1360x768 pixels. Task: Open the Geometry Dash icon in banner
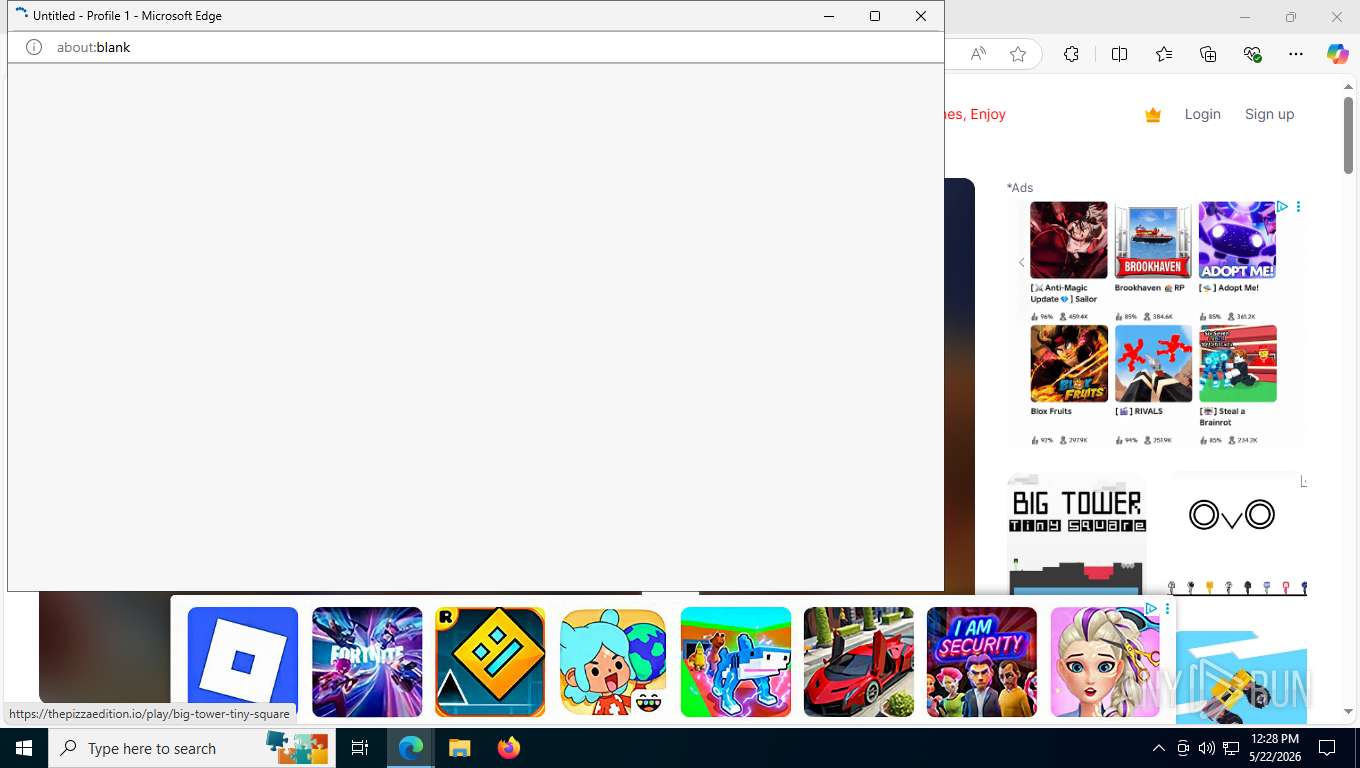[x=490, y=662]
